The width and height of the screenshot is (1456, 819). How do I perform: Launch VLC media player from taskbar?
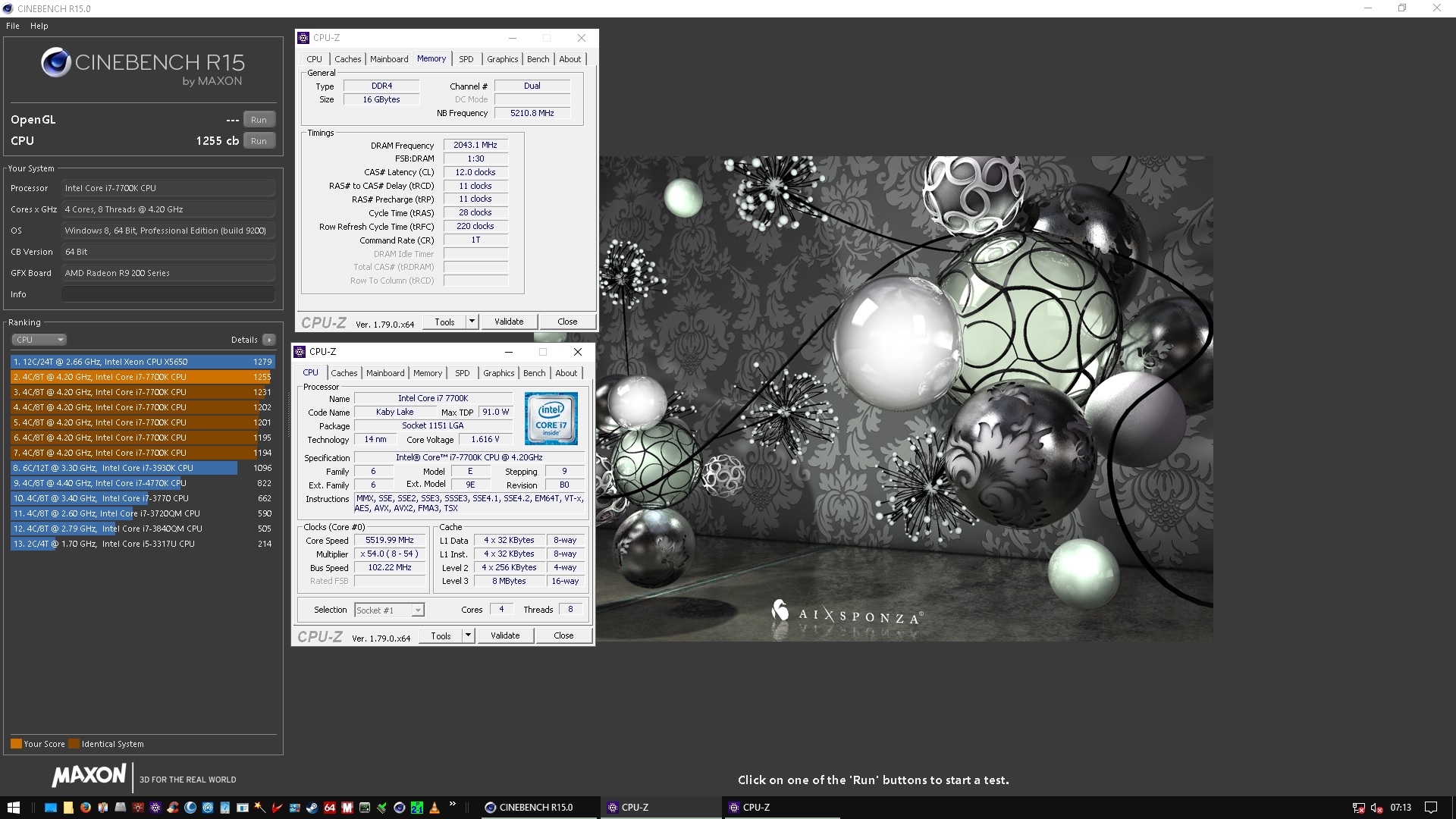click(x=435, y=808)
